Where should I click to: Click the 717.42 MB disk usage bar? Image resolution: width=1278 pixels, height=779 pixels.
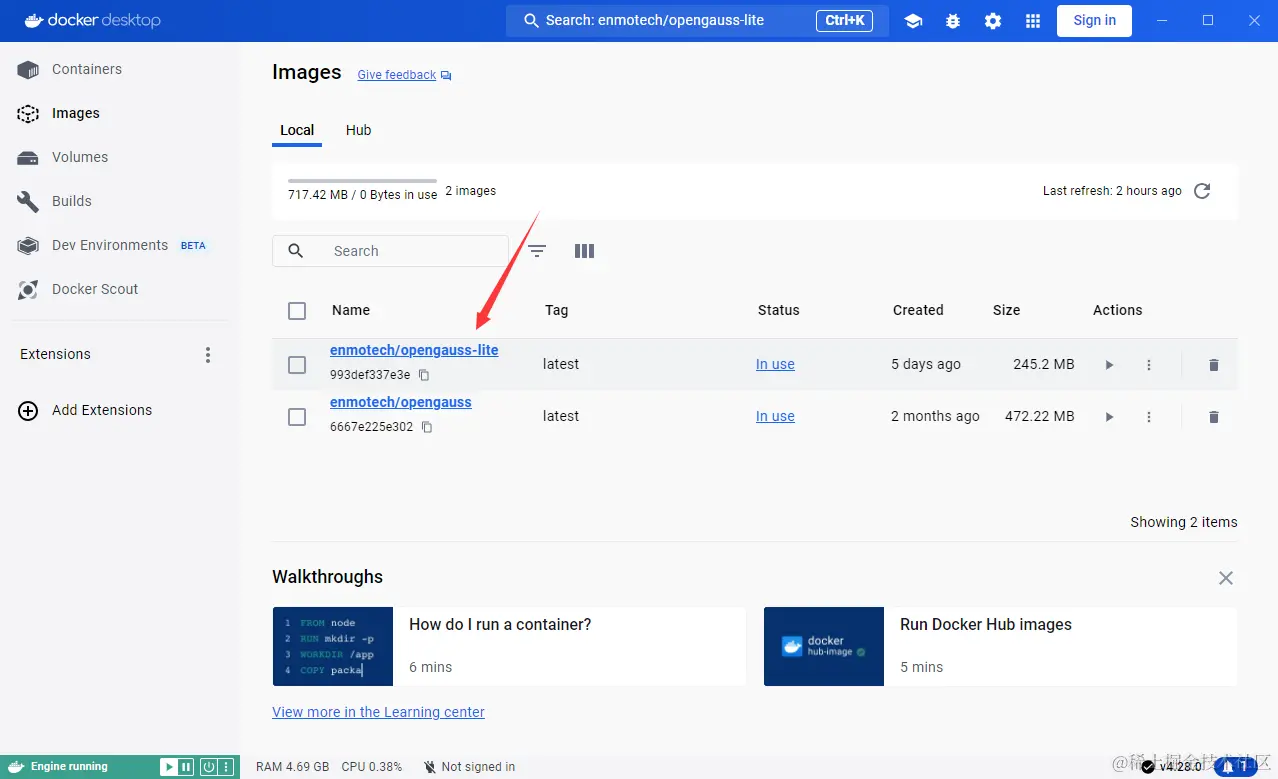361,181
